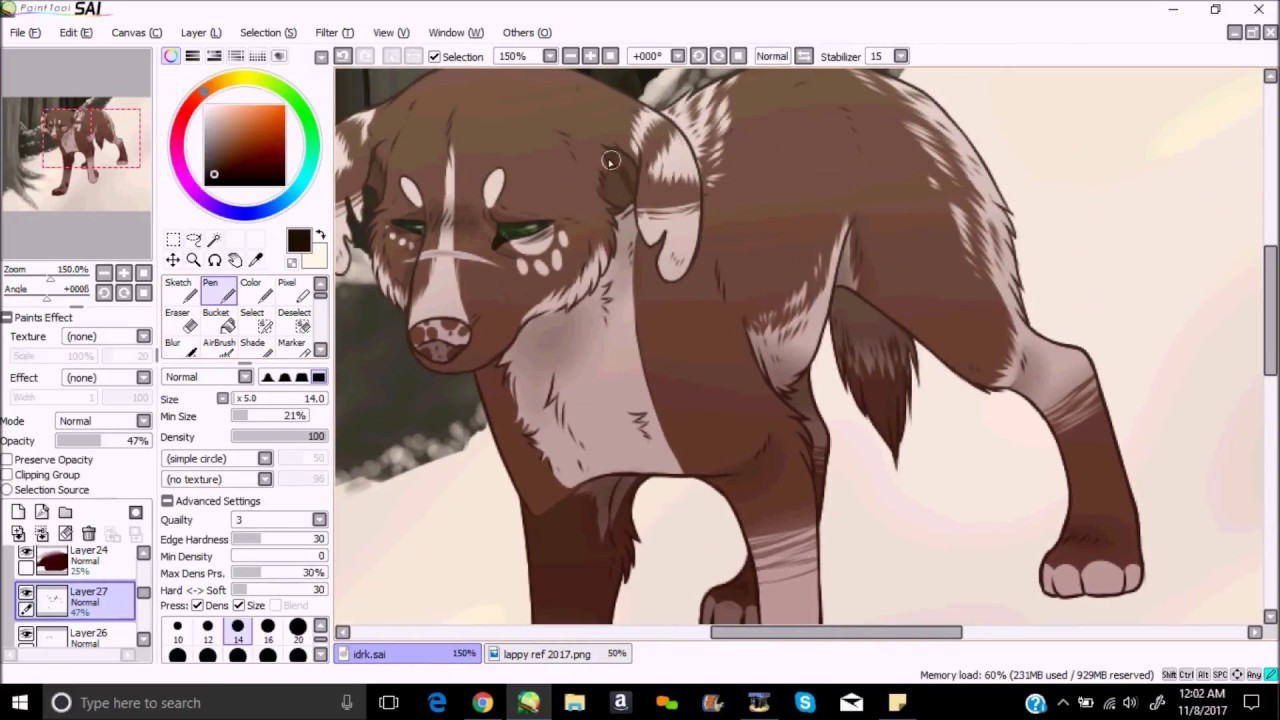Choose the Pen brush tool

218,290
